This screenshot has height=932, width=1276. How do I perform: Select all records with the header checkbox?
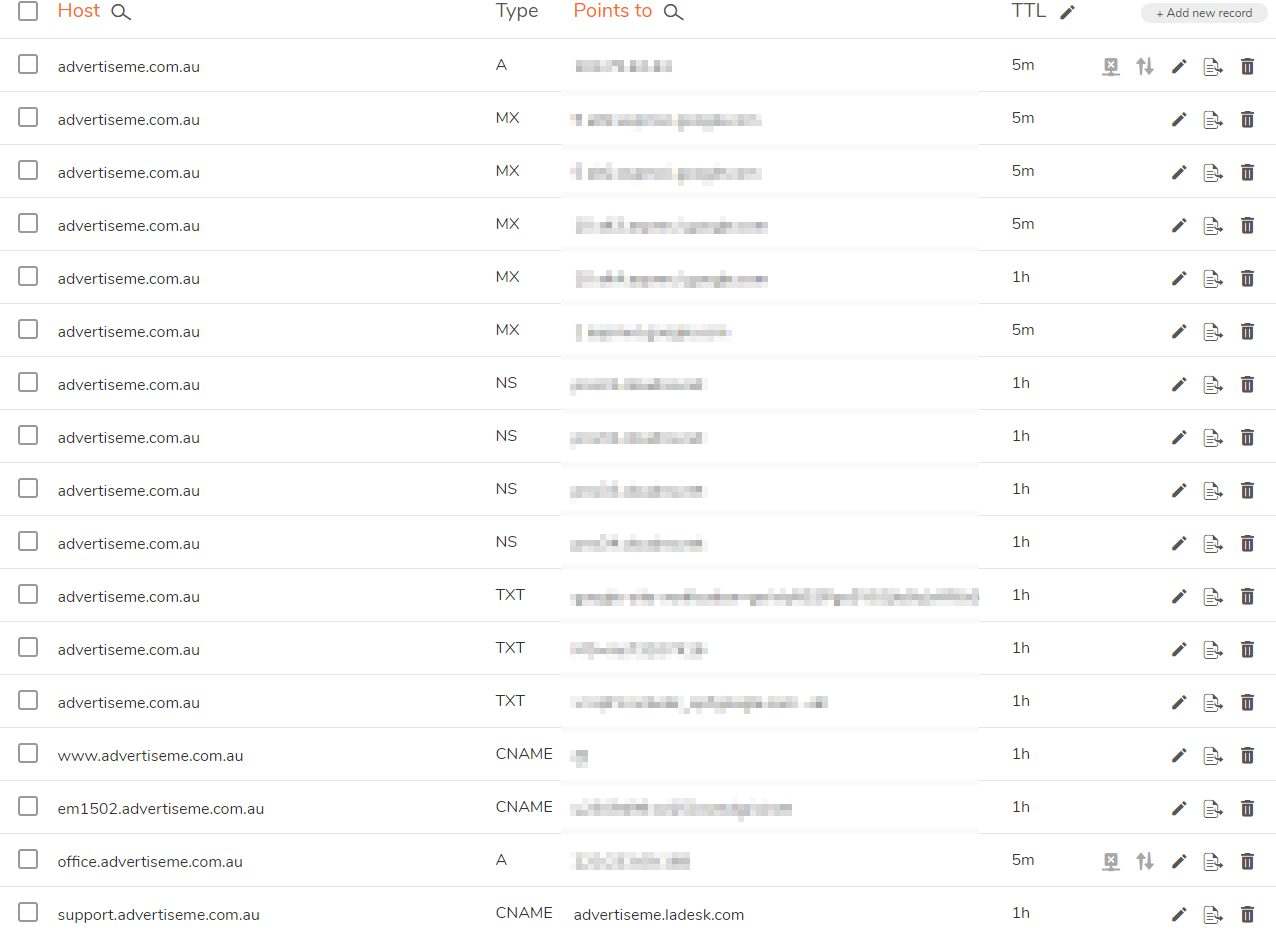pos(27,12)
